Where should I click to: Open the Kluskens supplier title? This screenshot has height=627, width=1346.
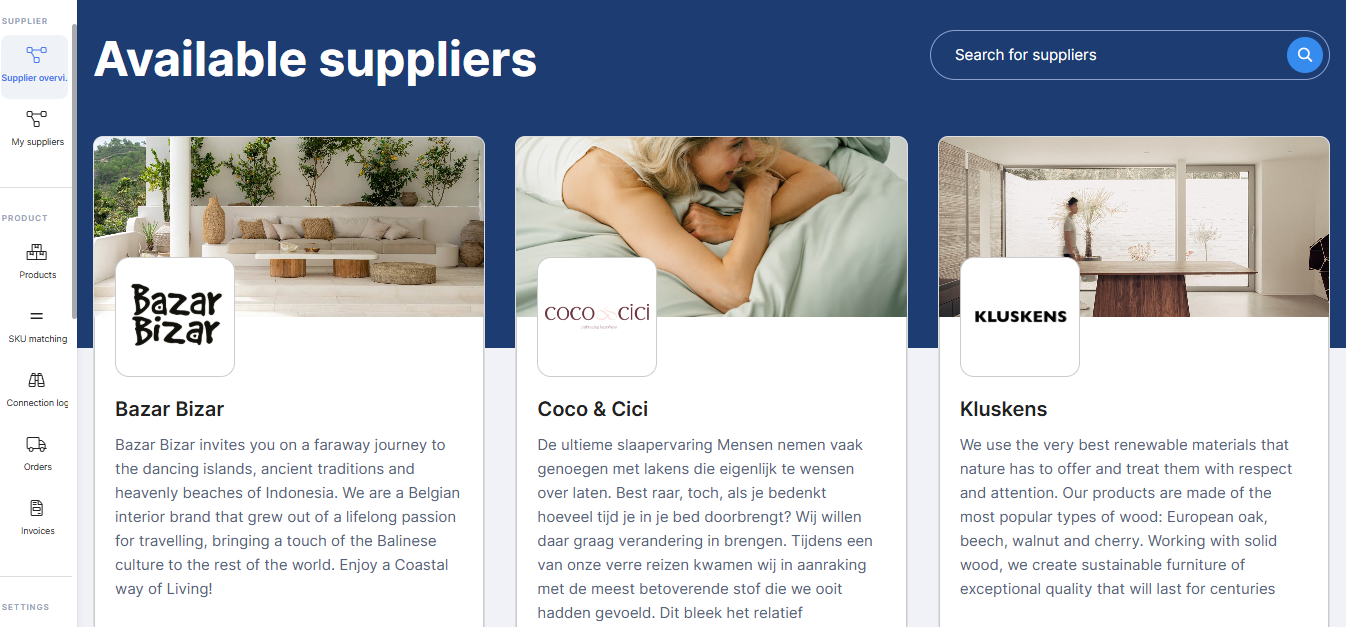(1004, 409)
